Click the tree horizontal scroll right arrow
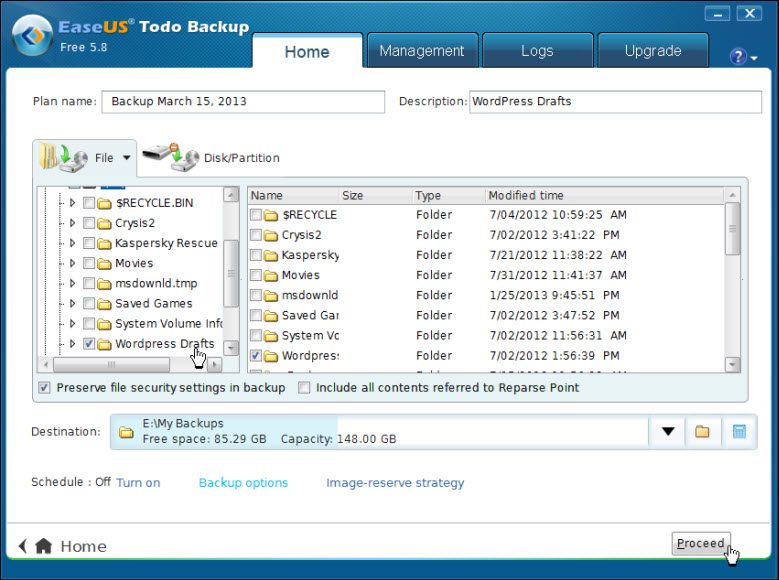 [214, 364]
